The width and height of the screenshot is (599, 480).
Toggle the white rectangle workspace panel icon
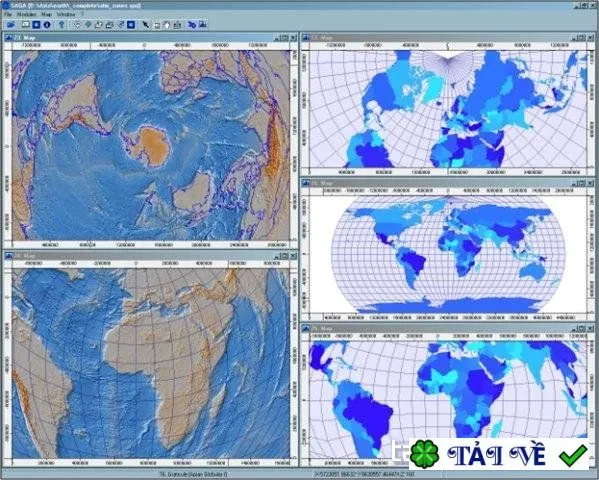pyautogui.click(x=26, y=25)
